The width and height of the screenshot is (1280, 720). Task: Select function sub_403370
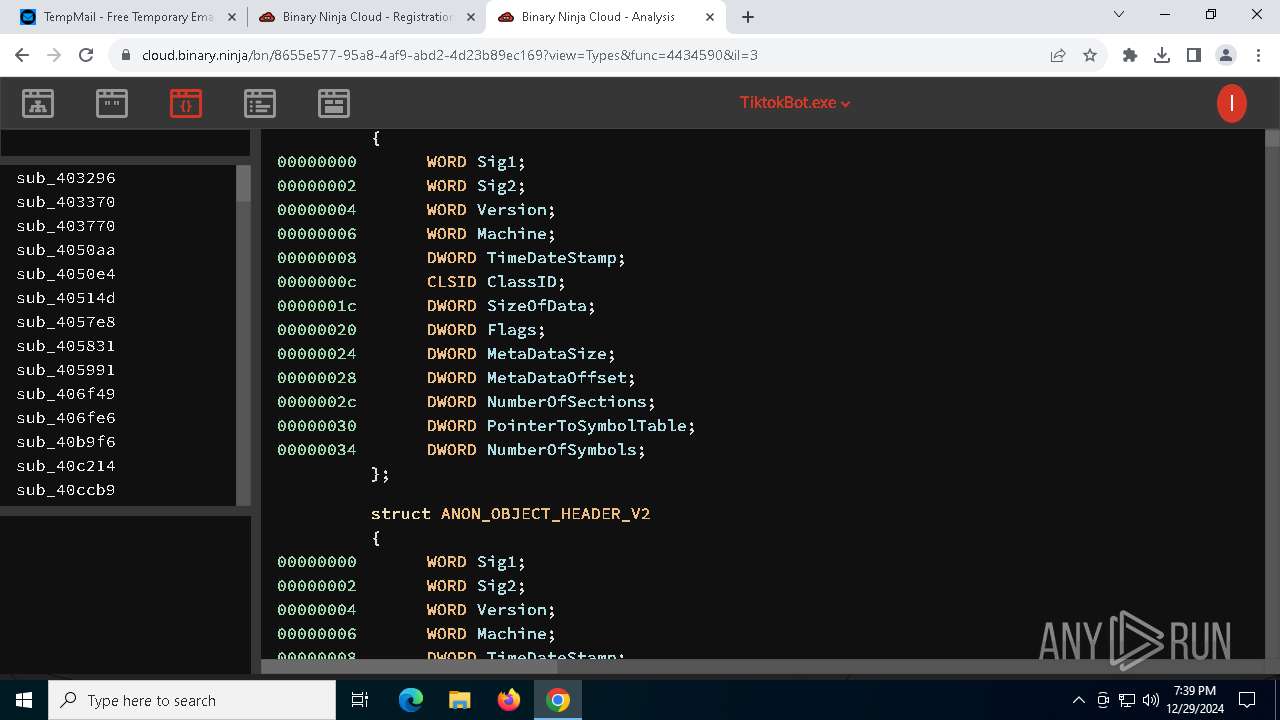point(66,202)
